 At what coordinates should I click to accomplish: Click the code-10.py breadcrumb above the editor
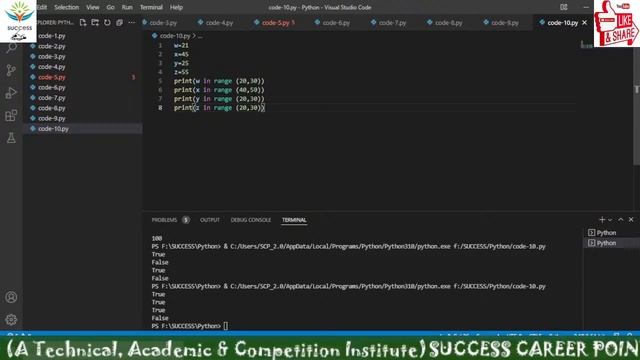click(175, 36)
